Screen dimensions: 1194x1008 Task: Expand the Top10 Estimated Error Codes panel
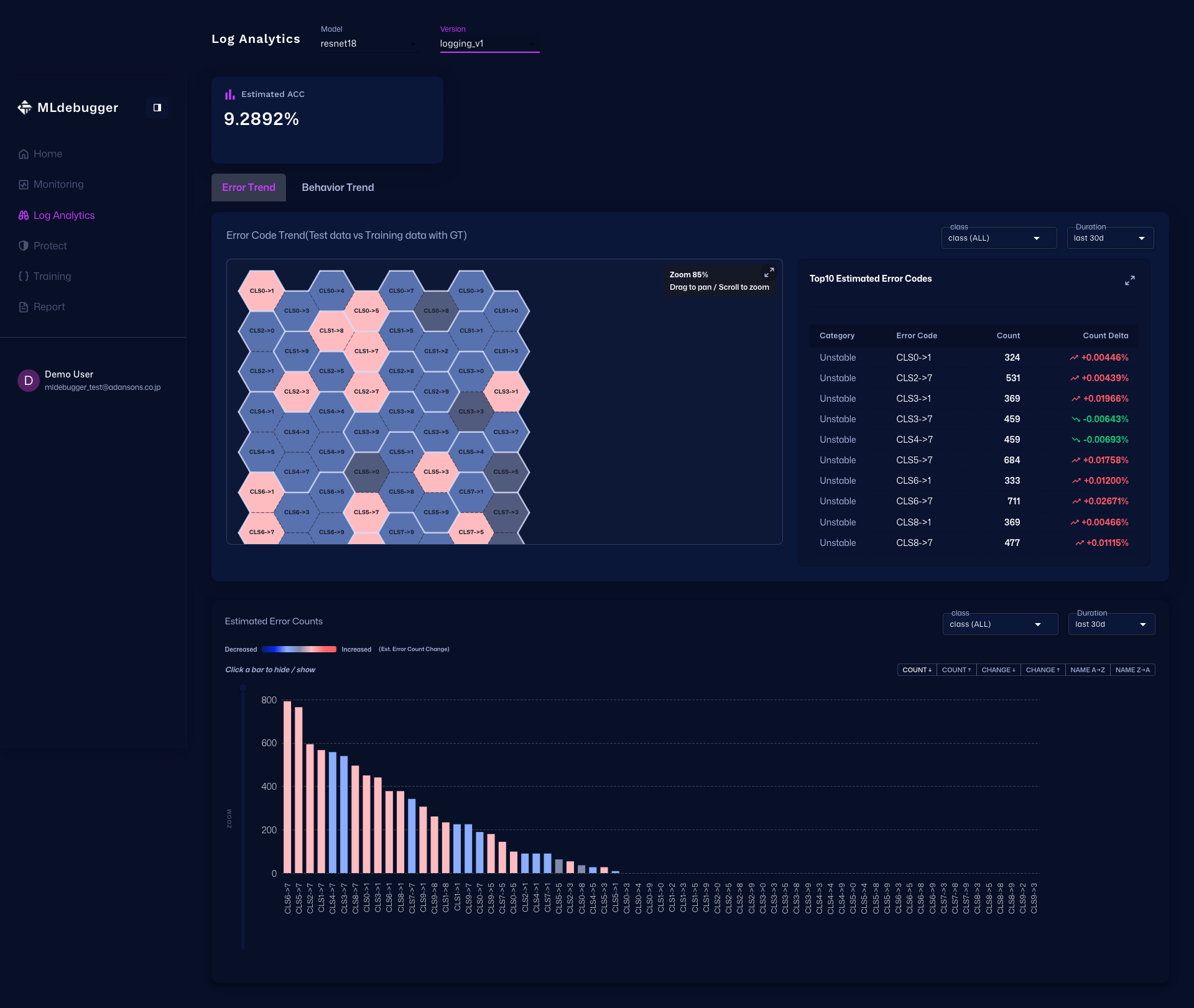click(1129, 280)
